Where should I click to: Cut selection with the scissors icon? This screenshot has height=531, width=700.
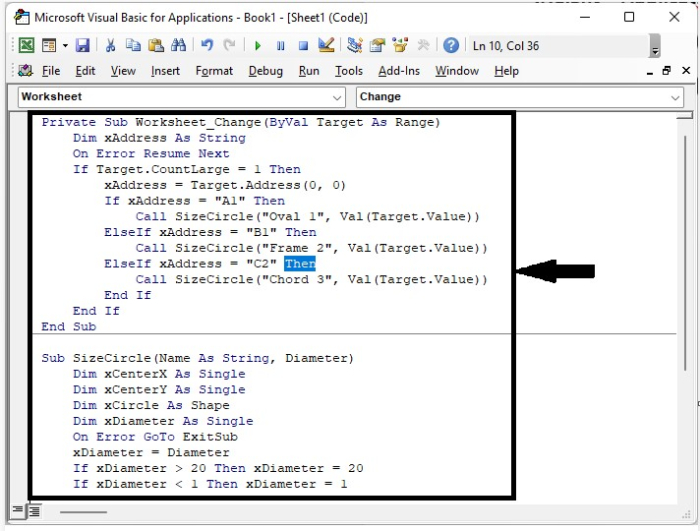tap(110, 46)
